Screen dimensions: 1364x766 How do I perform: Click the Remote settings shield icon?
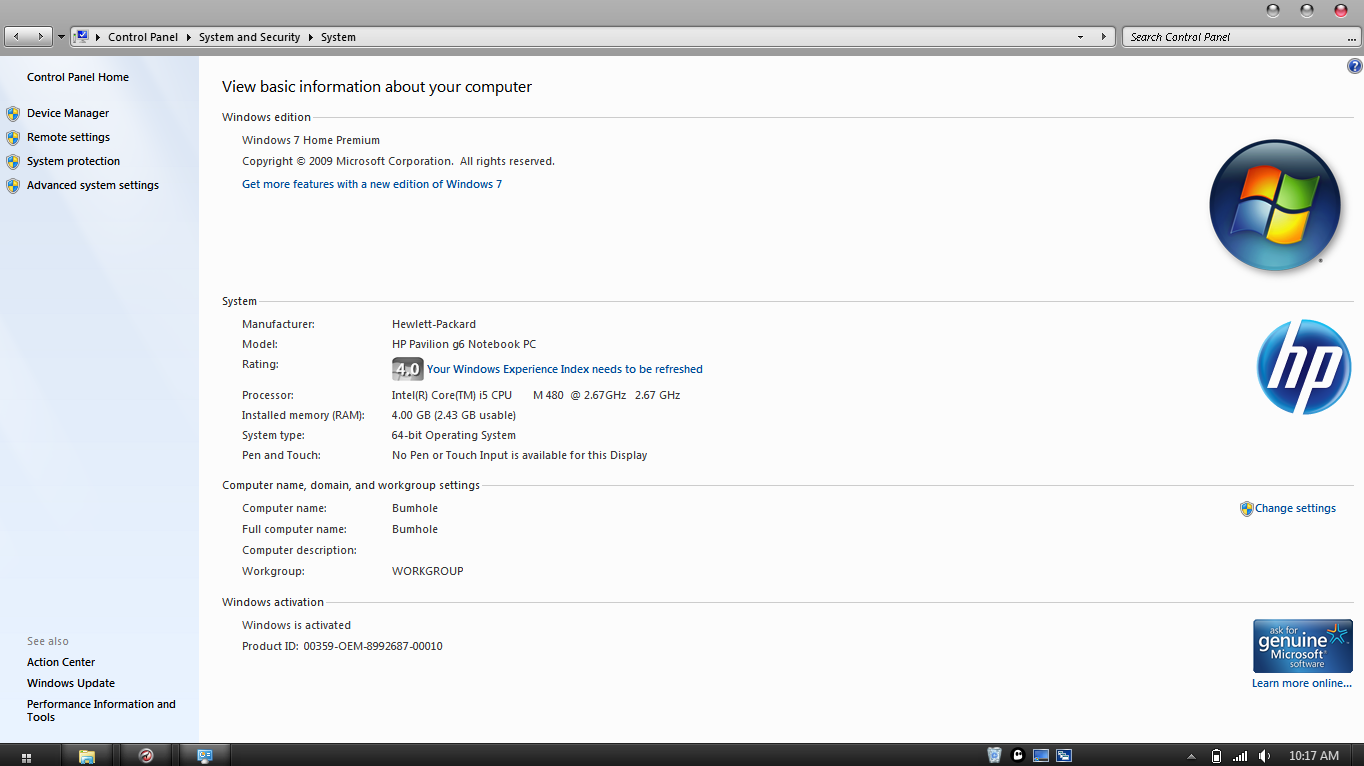click(13, 138)
